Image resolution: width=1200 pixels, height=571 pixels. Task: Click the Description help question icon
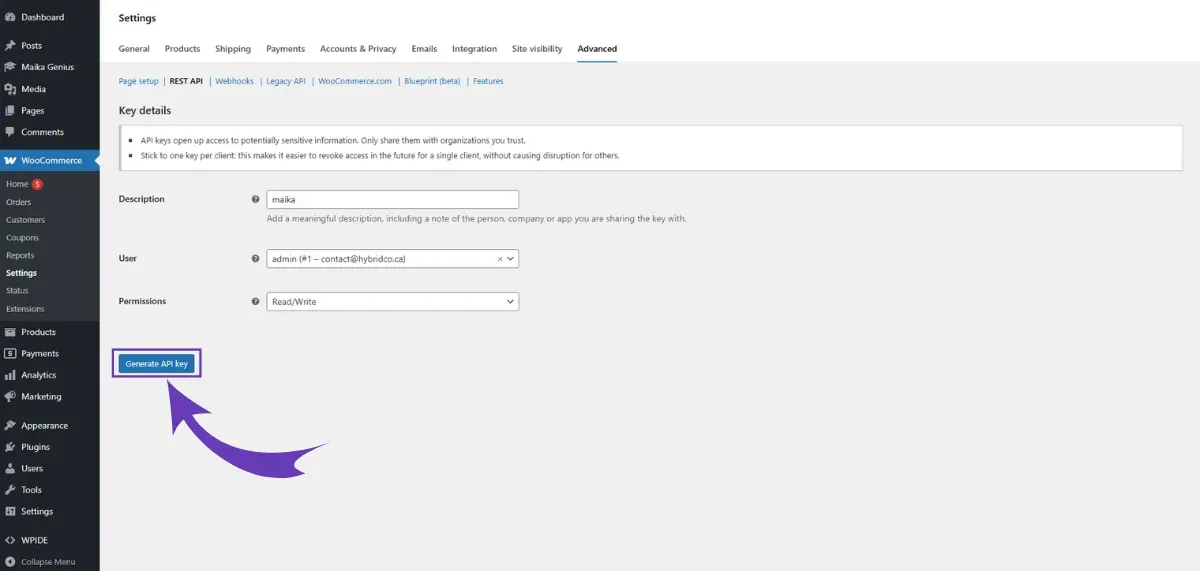[256, 199]
